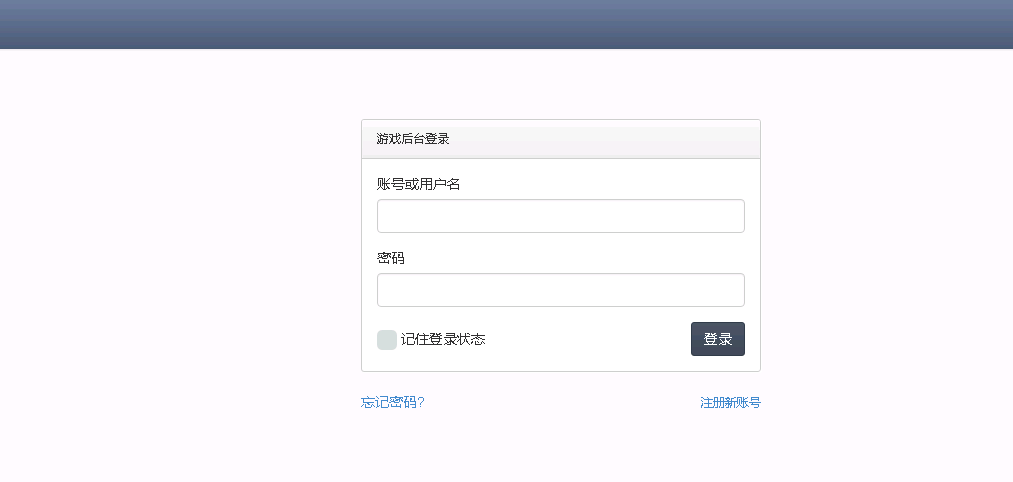Open the 注册新账号 link
This screenshot has height=482, width=1013.
coord(731,403)
